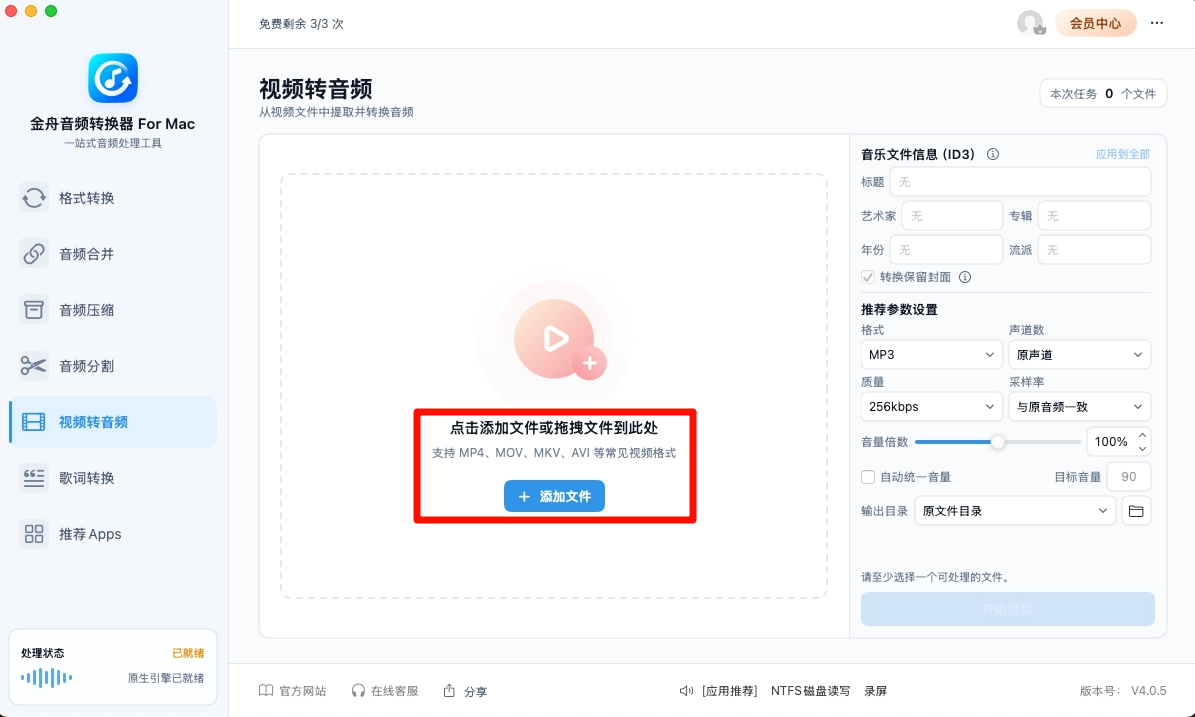The height and width of the screenshot is (717, 1195).
Task: Click the 视频转音频 film icon
Action: (34, 422)
